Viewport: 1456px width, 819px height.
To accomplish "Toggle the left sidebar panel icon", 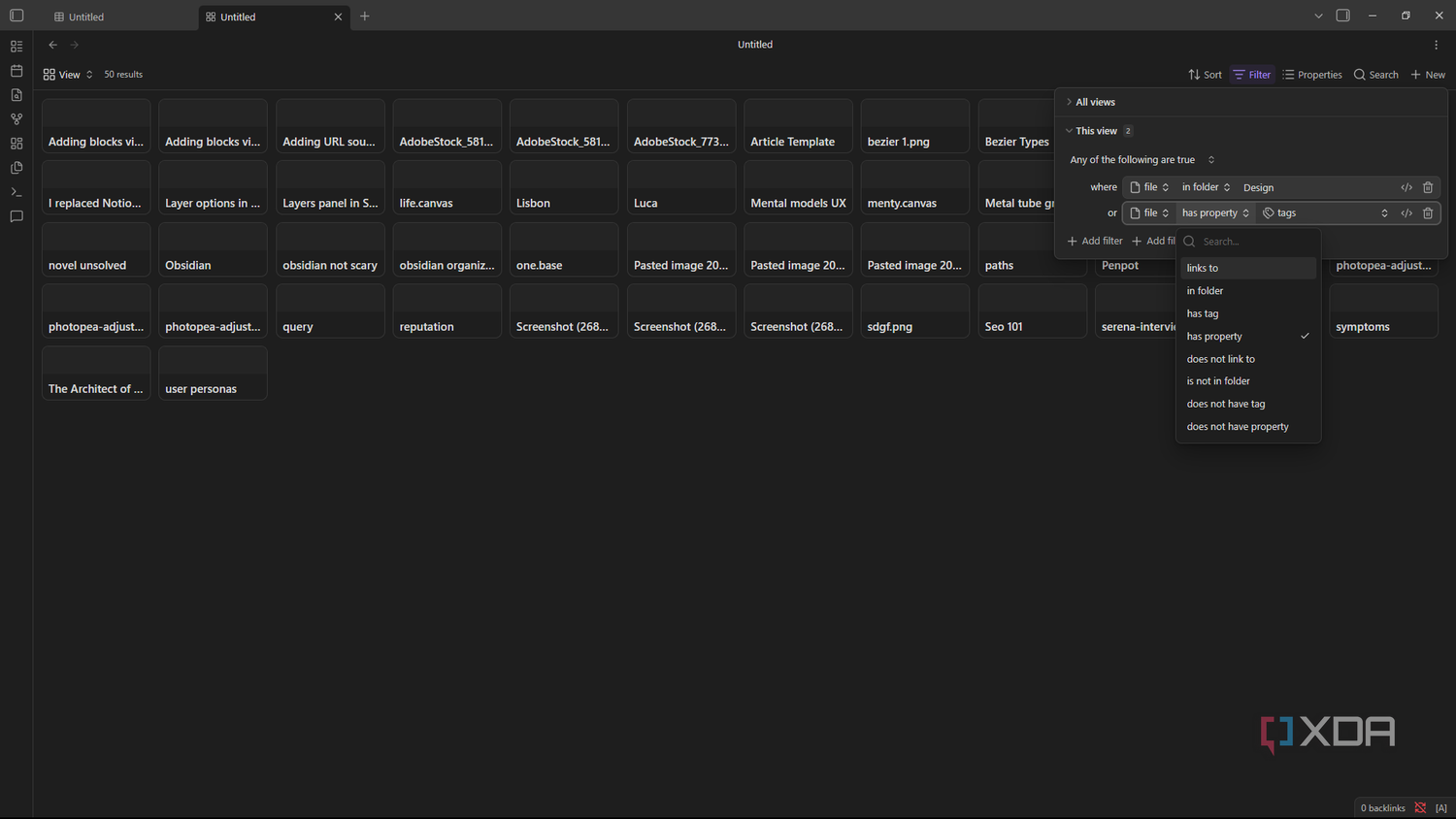I will pyautogui.click(x=17, y=16).
